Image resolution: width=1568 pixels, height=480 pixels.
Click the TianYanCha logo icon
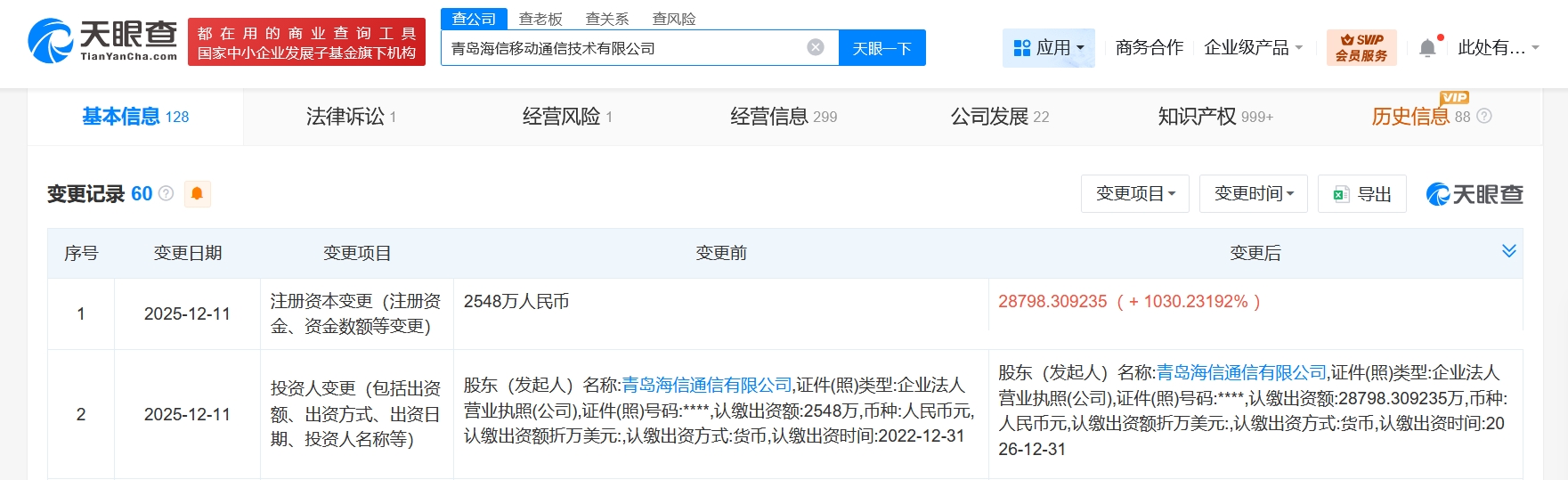click(51, 42)
